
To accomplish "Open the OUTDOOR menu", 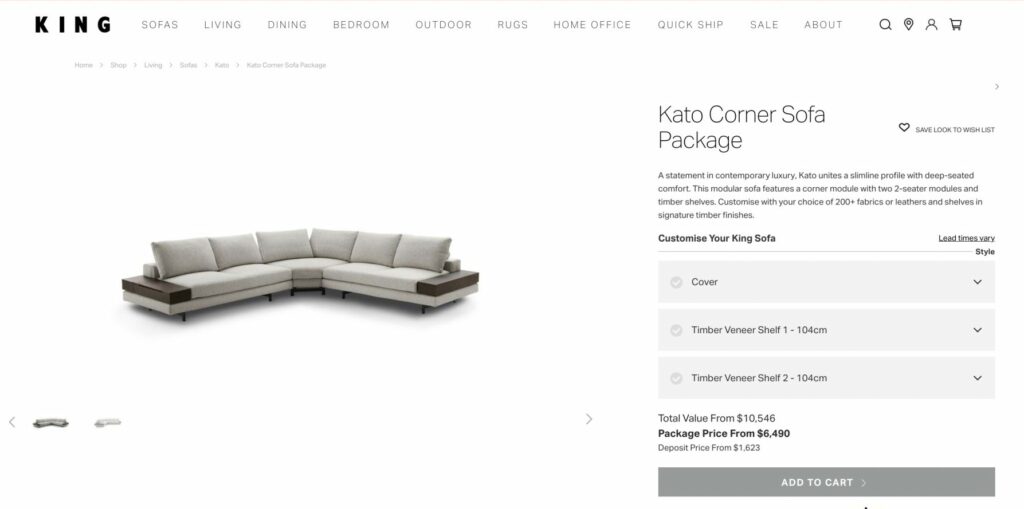I will pyautogui.click(x=443, y=25).
